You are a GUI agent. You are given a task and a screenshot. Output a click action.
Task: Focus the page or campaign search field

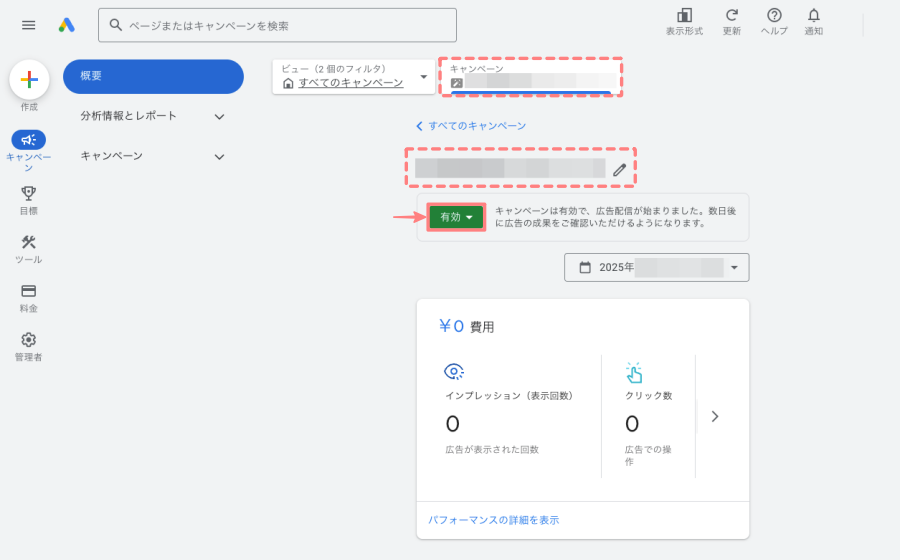point(277,25)
